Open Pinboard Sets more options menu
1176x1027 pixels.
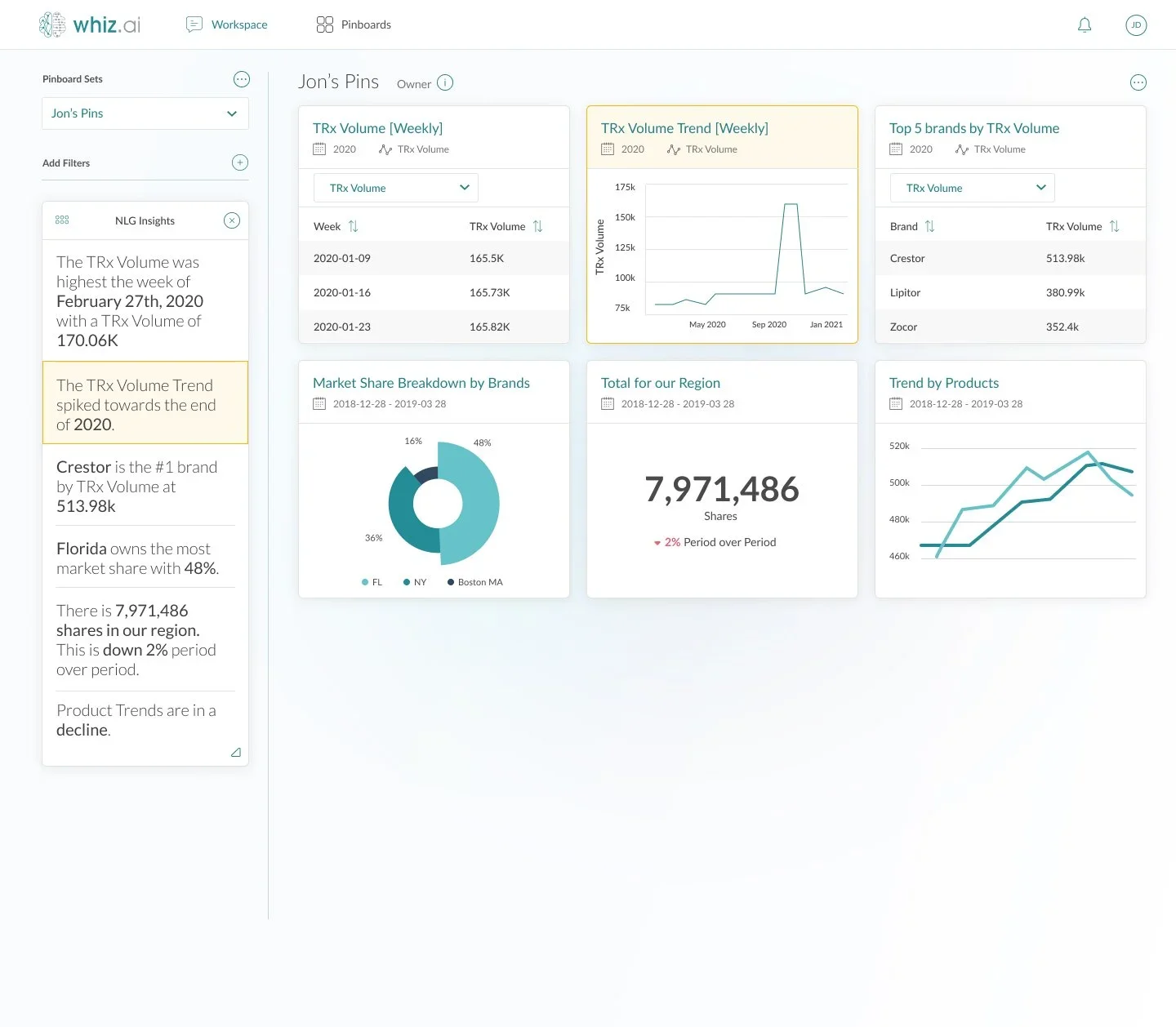pyautogui.click(x=242, y=79)
